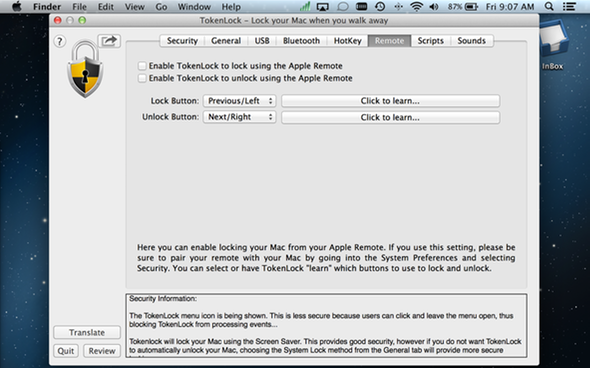
Task: Close the TokenLock window
Action: pos(58,20)
